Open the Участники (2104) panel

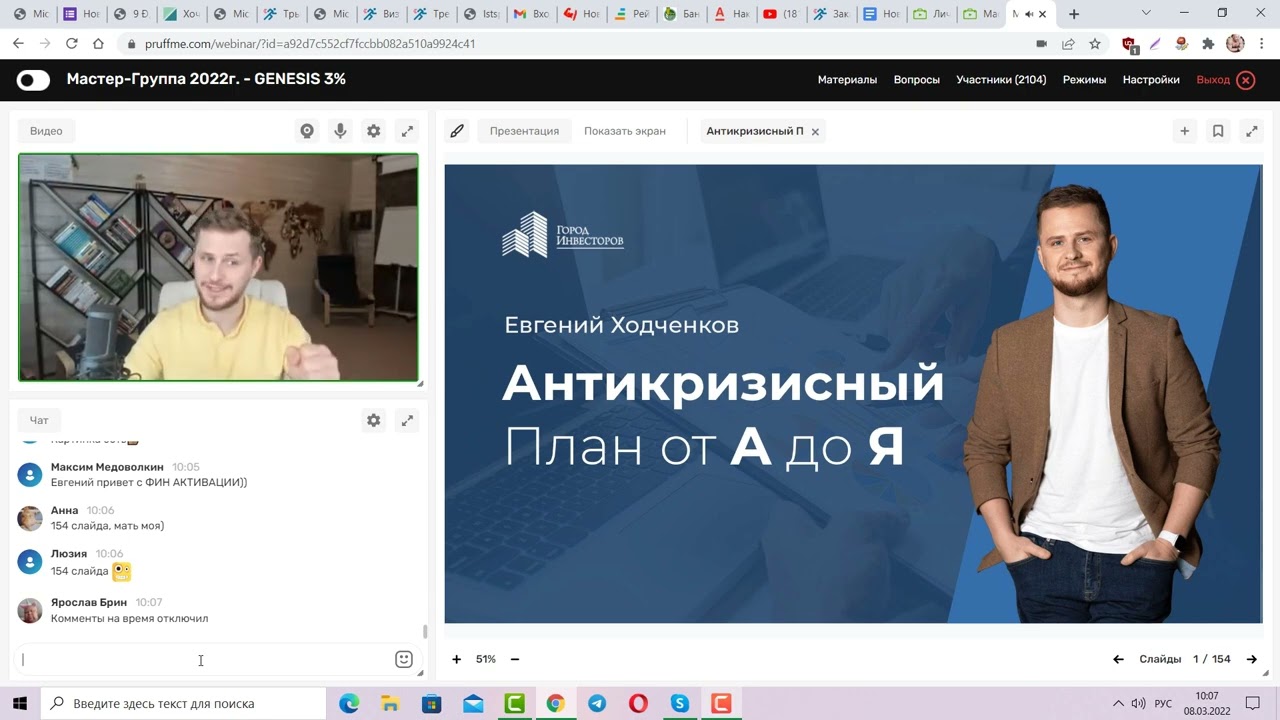pyautogui.click(x=1001, y=79)
